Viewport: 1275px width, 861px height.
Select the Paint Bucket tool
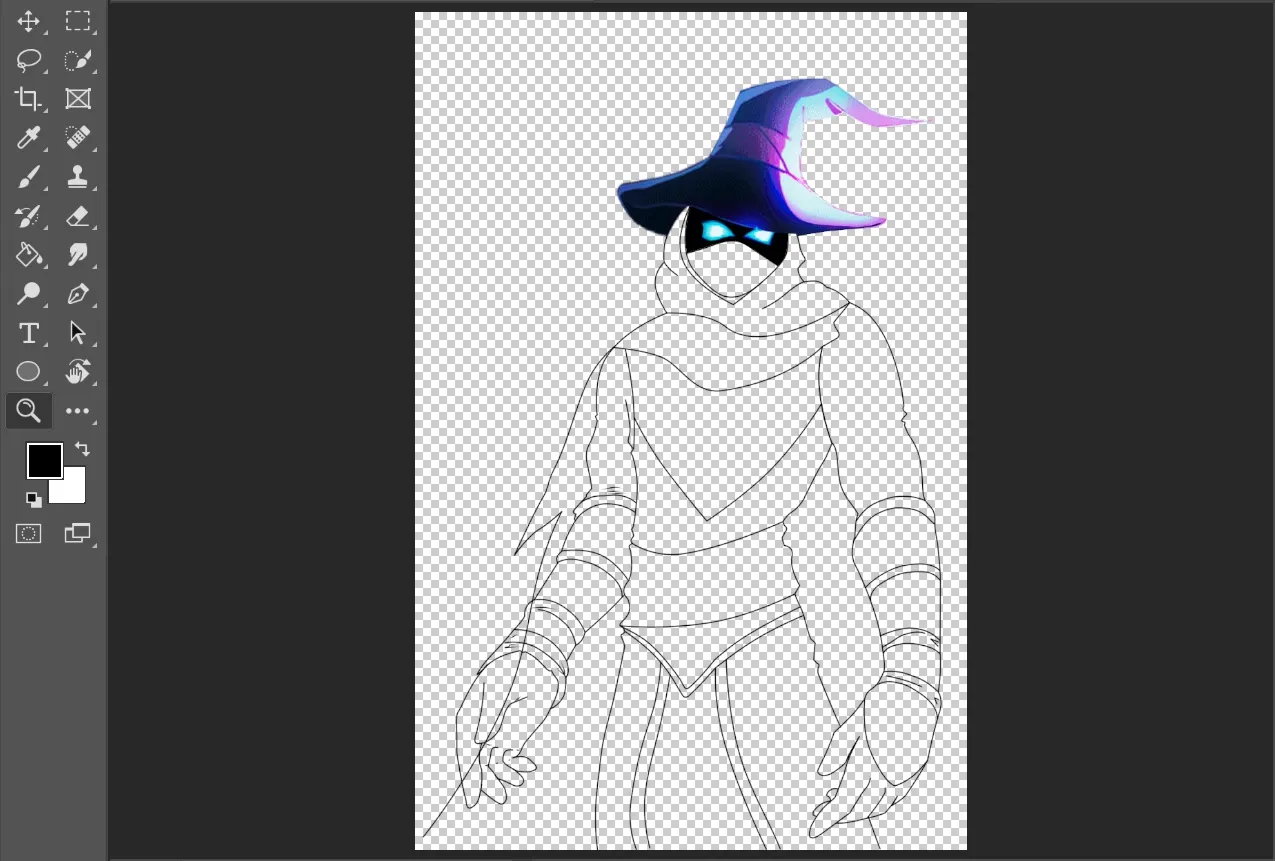[28, 255]
